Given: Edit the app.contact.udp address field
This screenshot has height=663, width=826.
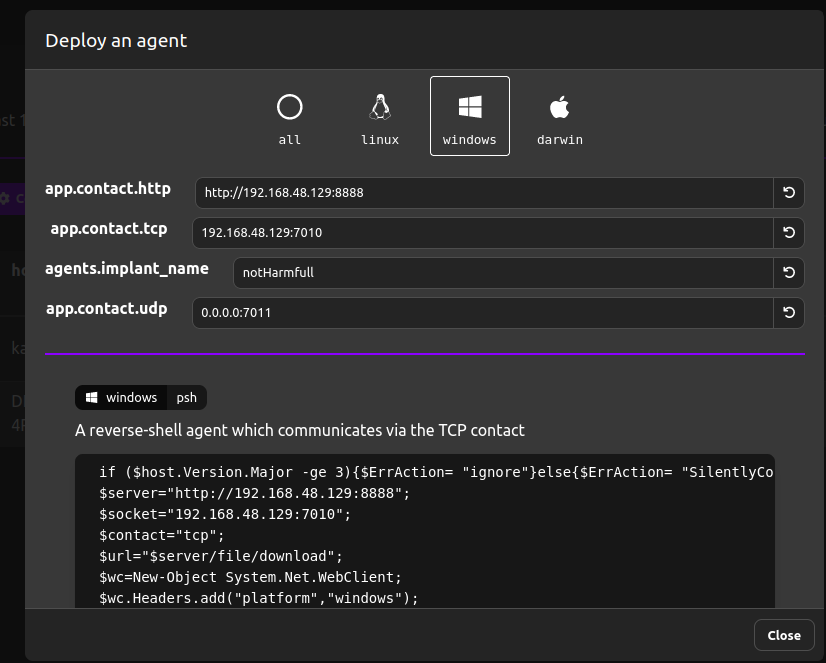Looking at the screenshot, I should click(483, 313).
